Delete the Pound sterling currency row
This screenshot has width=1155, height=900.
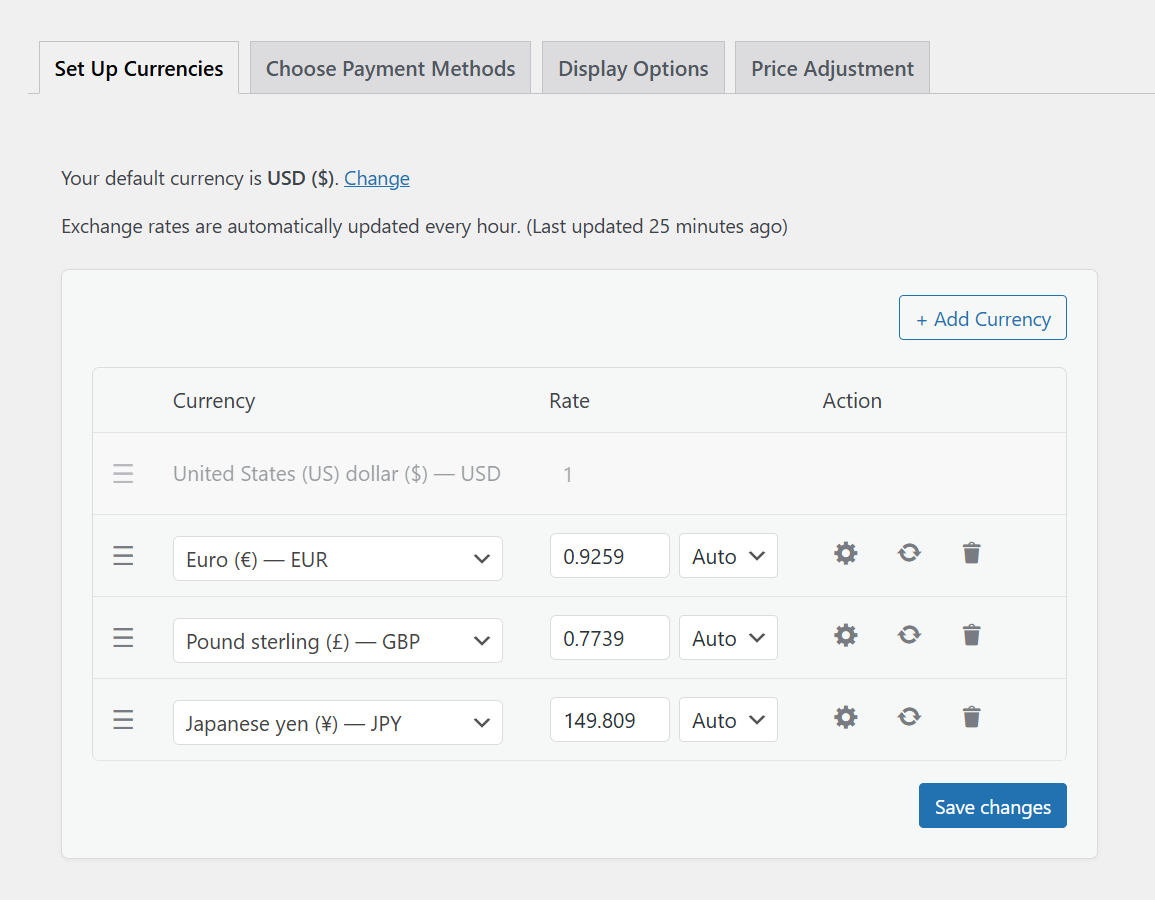971,635
